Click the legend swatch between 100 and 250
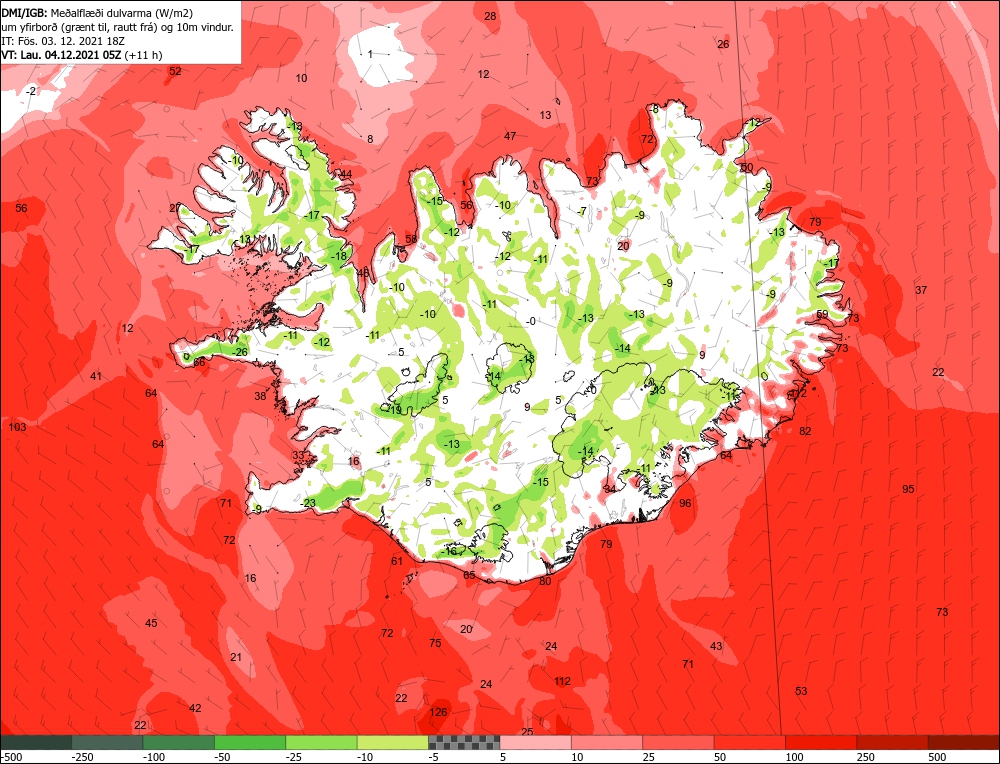1000x764 pixels. [x=821, y=742]
